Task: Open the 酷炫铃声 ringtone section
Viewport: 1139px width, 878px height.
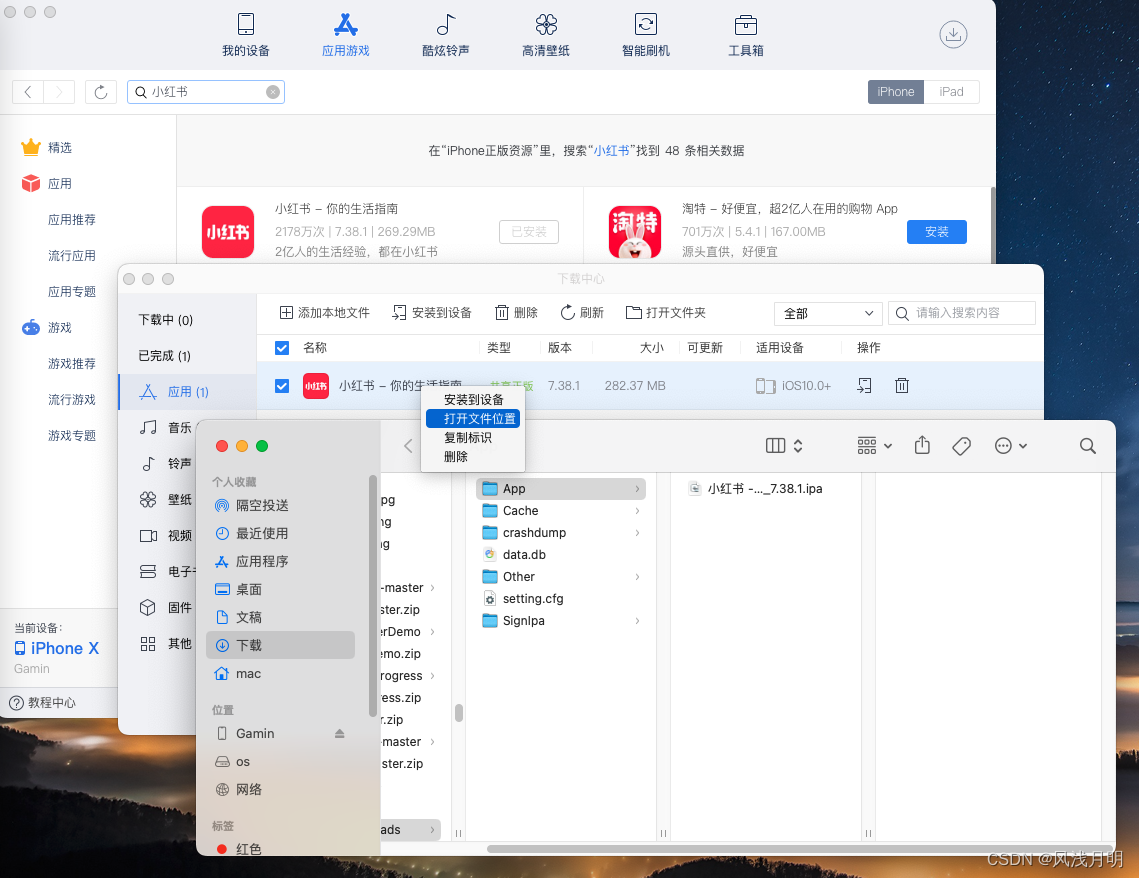Action: tap(445, 34)
